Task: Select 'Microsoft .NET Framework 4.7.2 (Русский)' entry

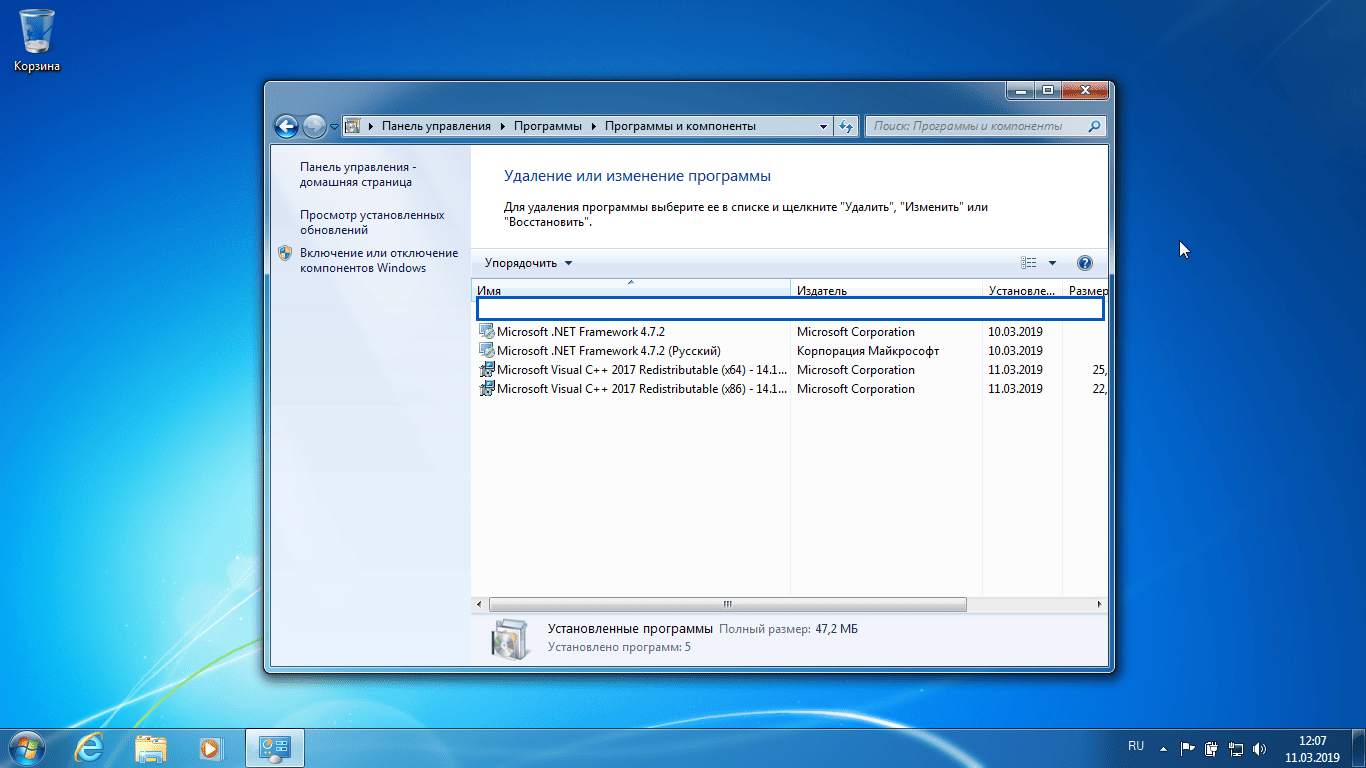Action: click(609, 351)
